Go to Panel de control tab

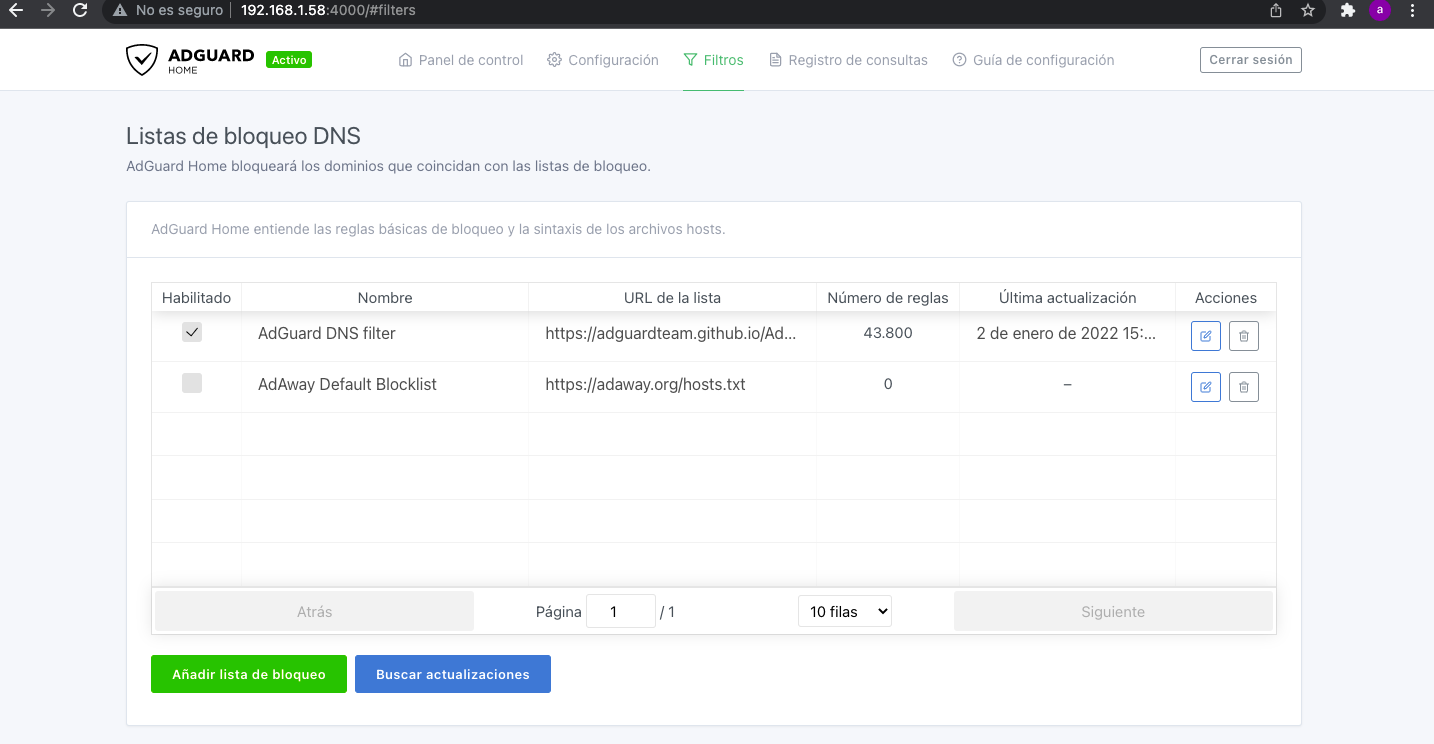pos(461,60)
